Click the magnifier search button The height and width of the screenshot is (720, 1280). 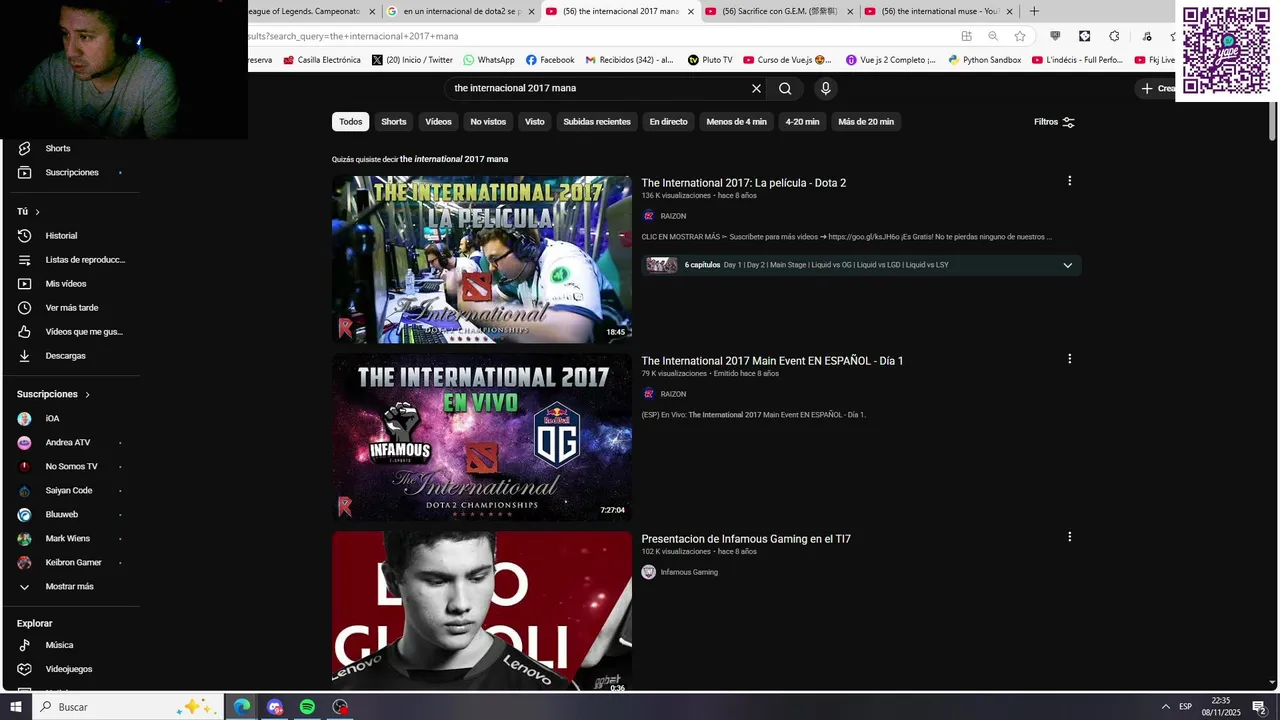pos(785,88)
